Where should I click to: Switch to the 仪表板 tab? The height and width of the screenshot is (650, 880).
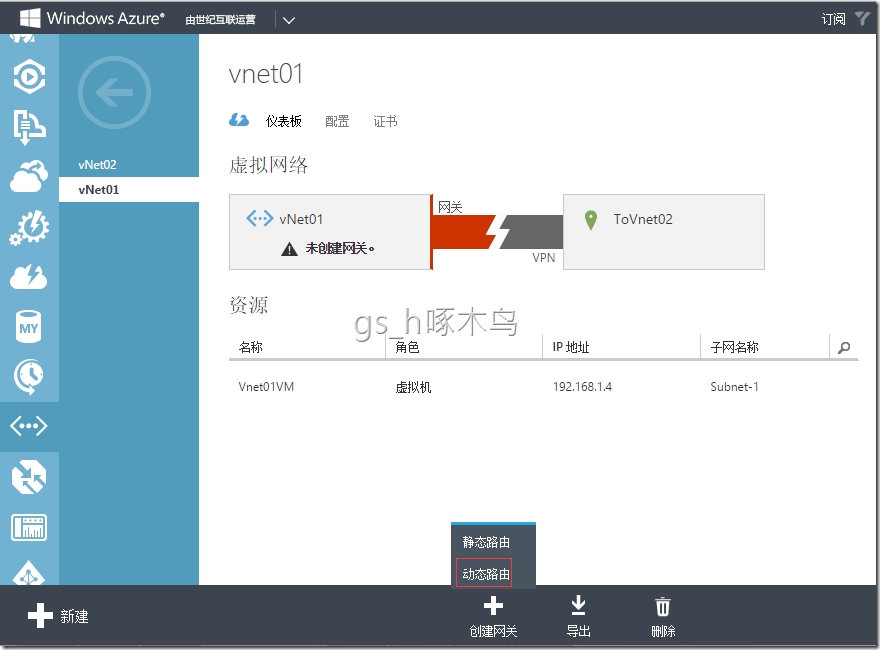tap(283, 121)
